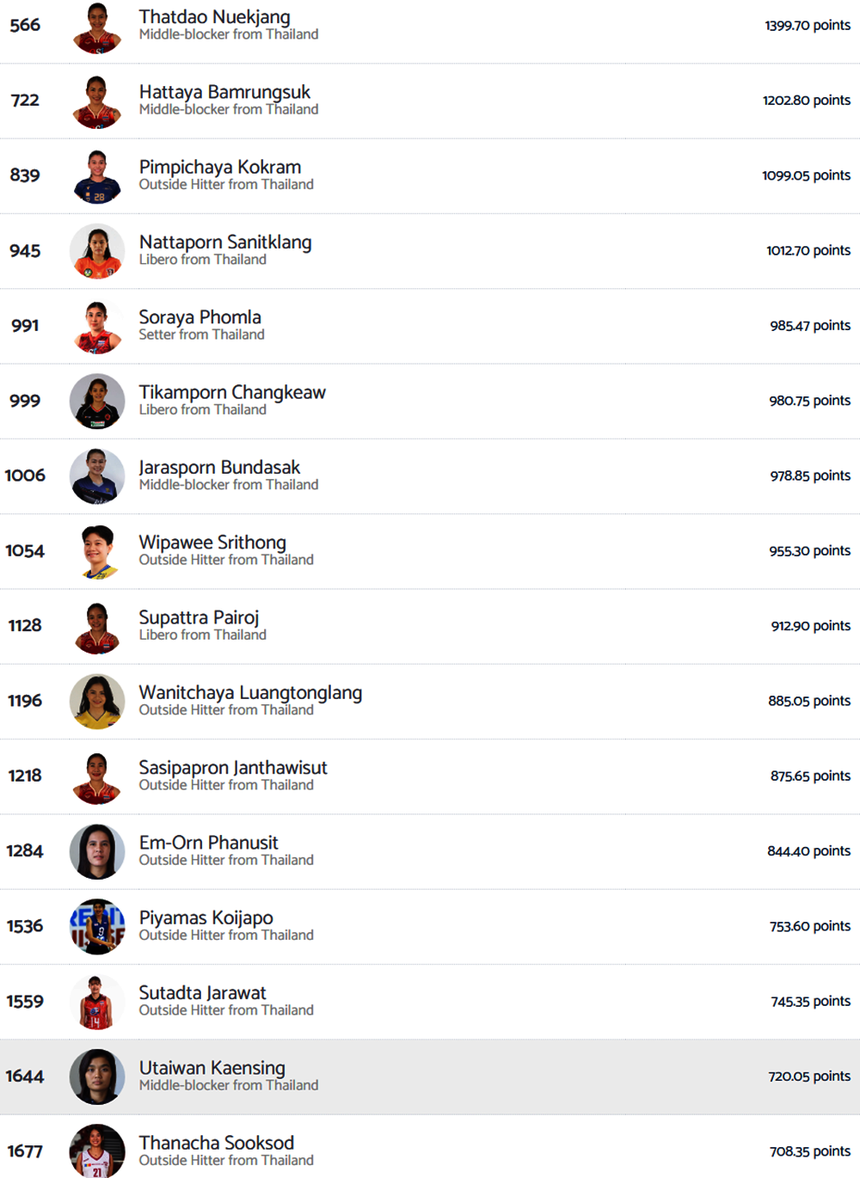Click Thatdao Nuekjang's player photo
The image size is (860, 1178).
97,26
